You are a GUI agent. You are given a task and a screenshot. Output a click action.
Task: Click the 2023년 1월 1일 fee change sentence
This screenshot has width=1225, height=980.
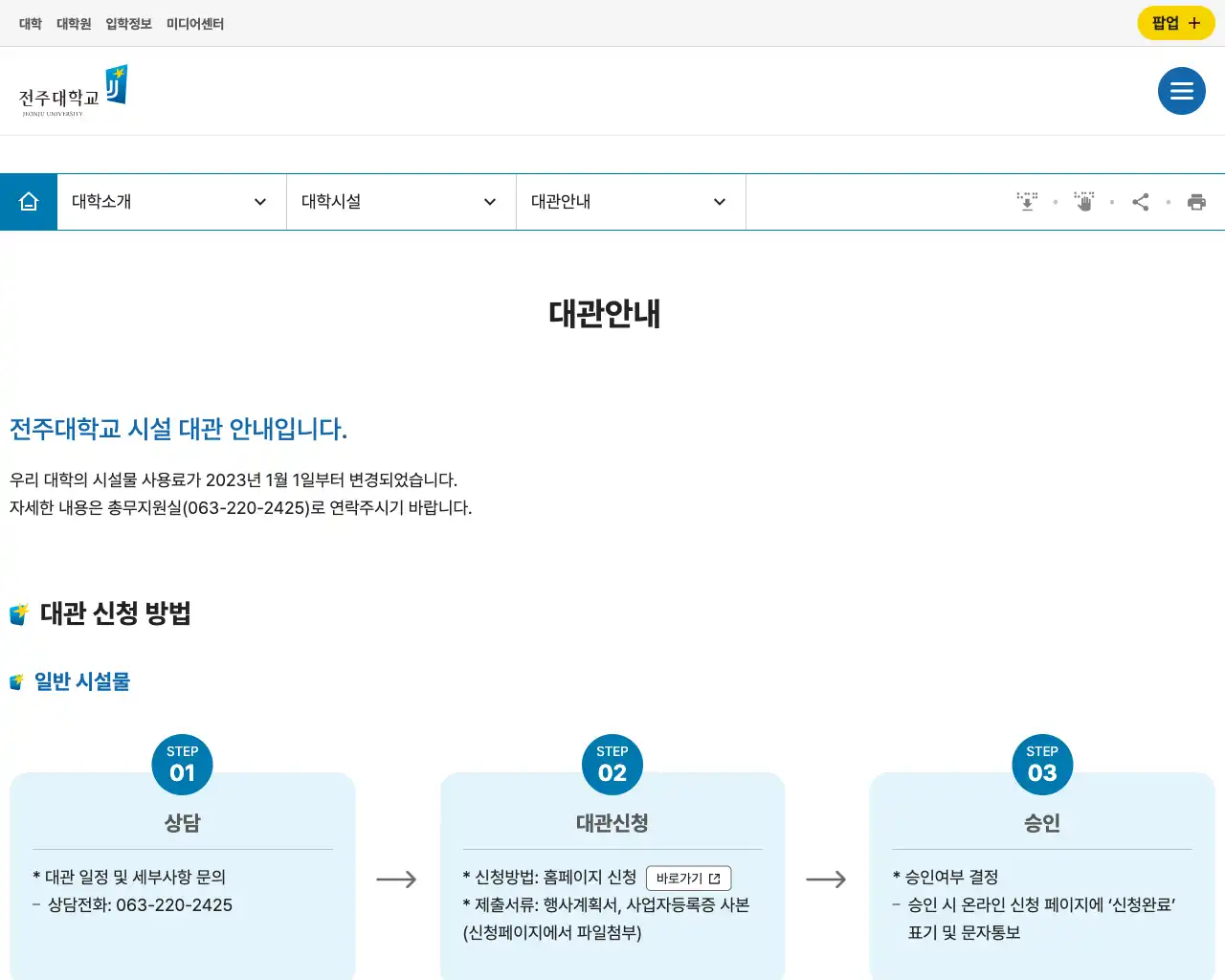pyautogui.click(x=234, y=480)
